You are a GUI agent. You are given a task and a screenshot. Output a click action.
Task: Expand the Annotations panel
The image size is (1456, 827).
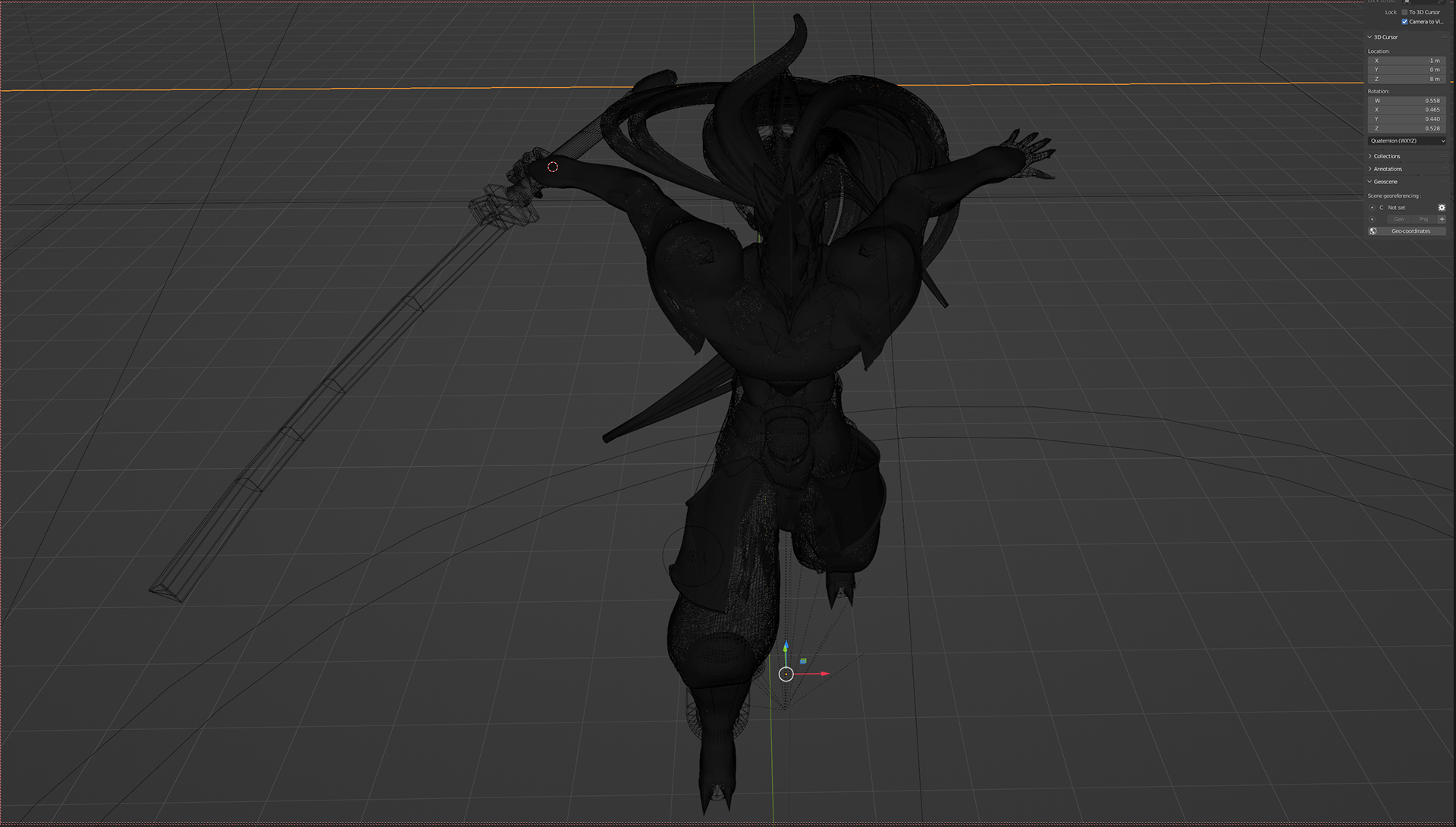point(1370,169)
